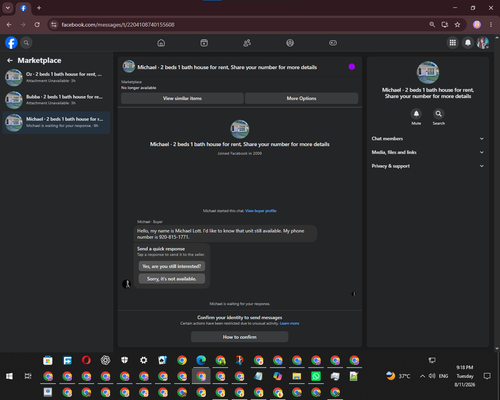Open the notifications bell in top bar

(x=468, y=43)
